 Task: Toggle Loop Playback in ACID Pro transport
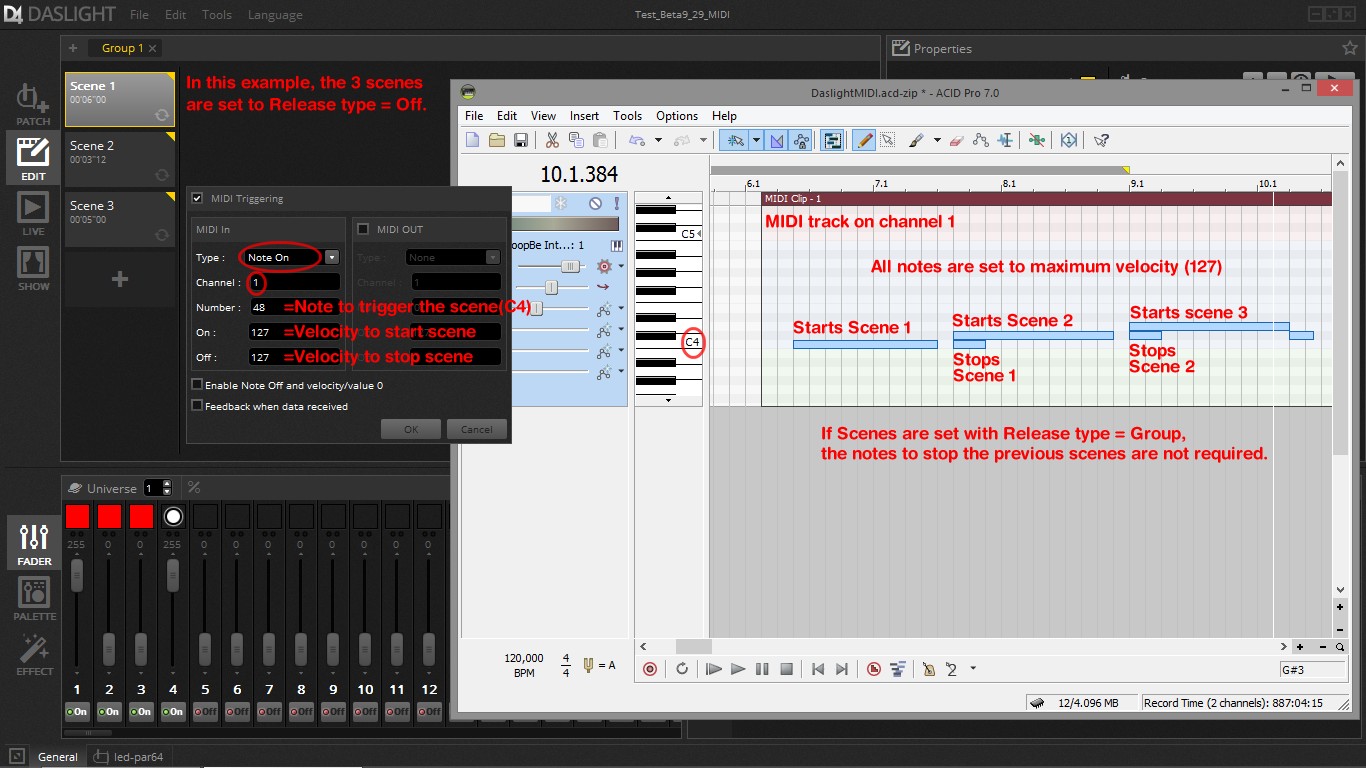tap(682, 669)
